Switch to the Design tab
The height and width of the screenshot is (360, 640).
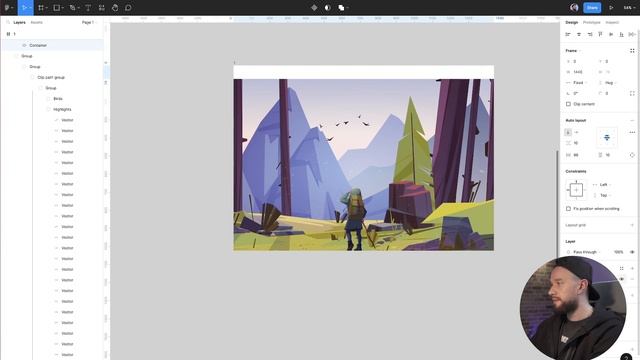571,22
